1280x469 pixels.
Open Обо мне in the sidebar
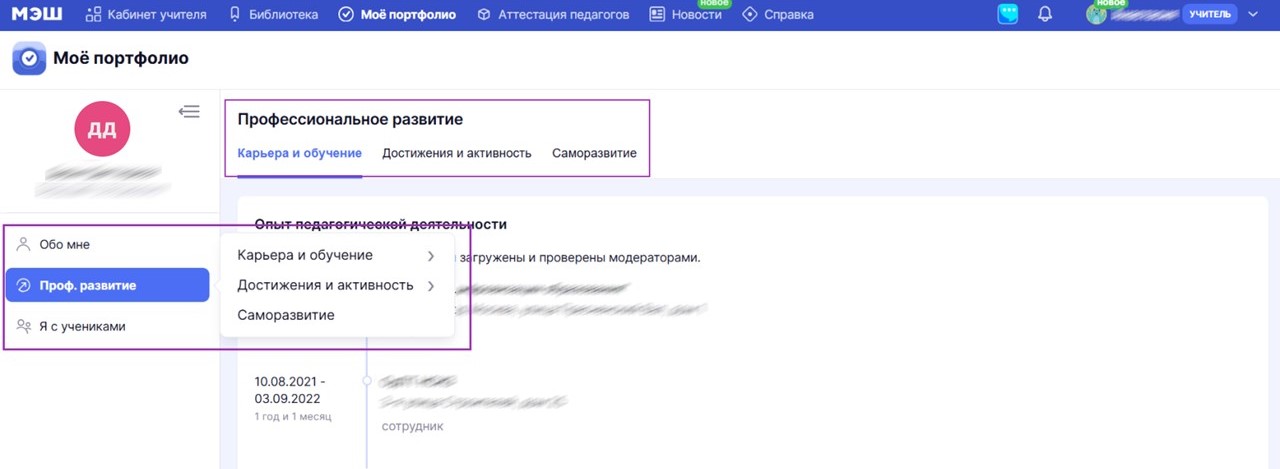click(x=65, y=244)
